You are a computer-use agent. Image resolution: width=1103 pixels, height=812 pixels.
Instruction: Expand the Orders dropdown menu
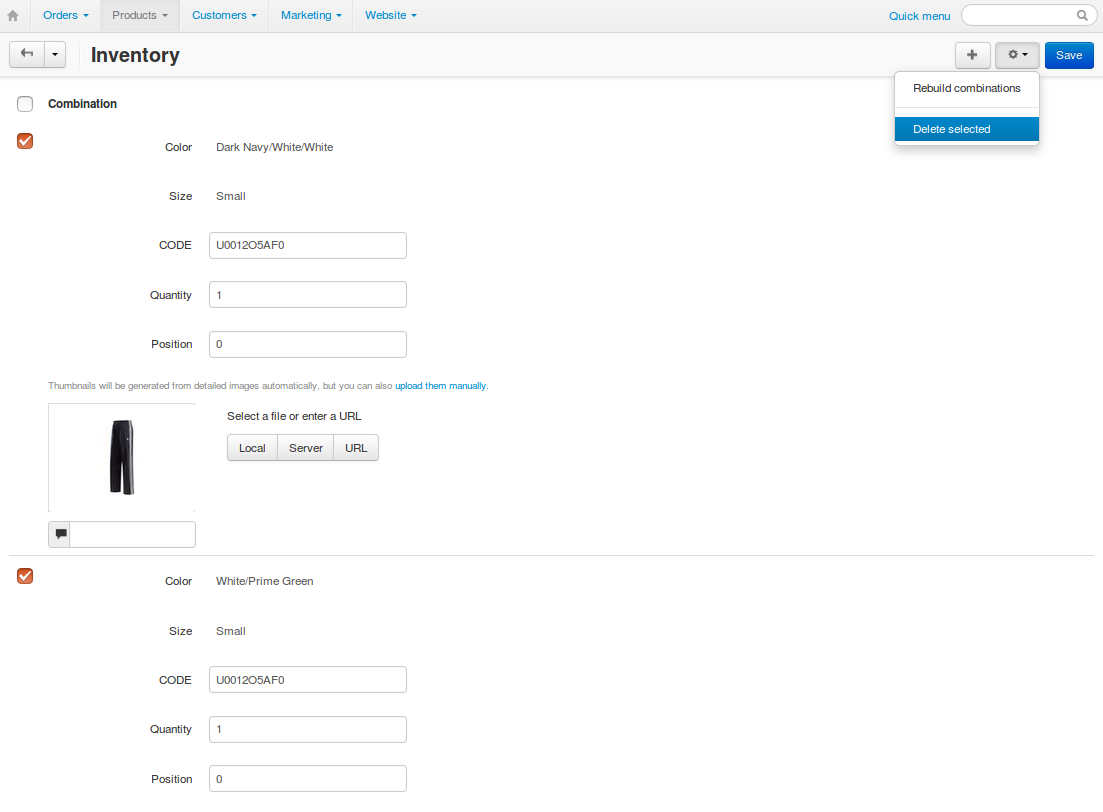click(65, 15)
